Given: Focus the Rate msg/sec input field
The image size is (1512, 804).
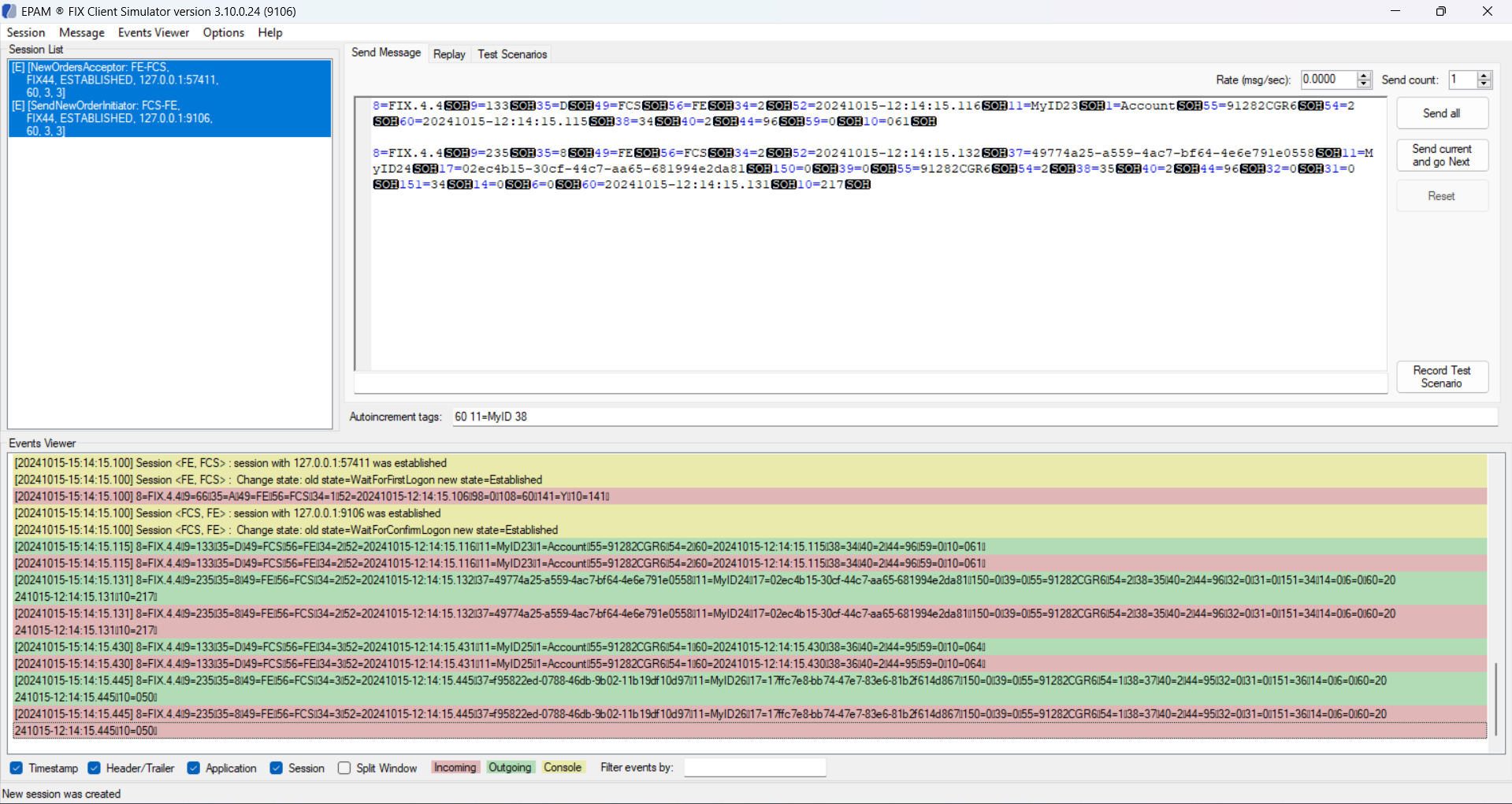Looking at the screenshot, I should click(x=1328, y=79).
